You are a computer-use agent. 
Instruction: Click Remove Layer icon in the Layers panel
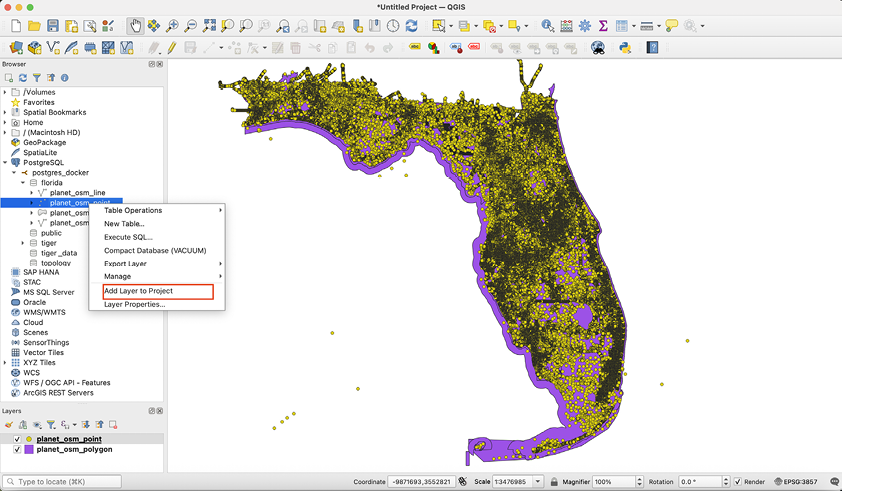point(113,425)
